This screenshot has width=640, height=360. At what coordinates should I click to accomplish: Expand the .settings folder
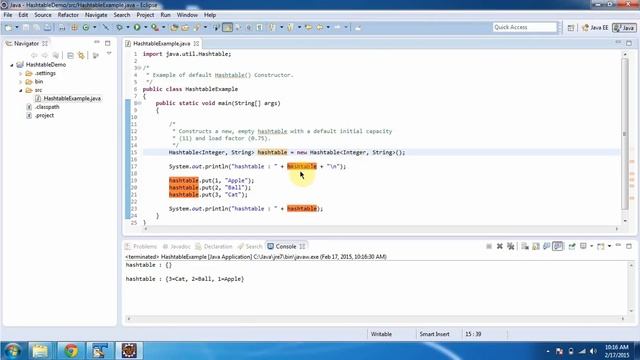20,73
